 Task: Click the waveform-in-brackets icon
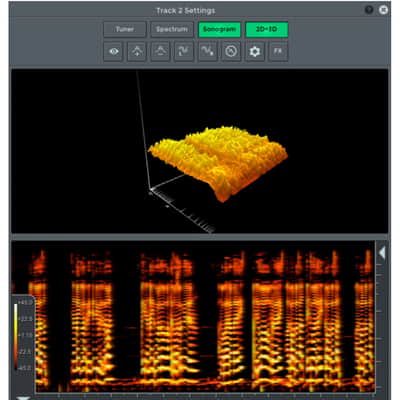click(x=184, y=52)
